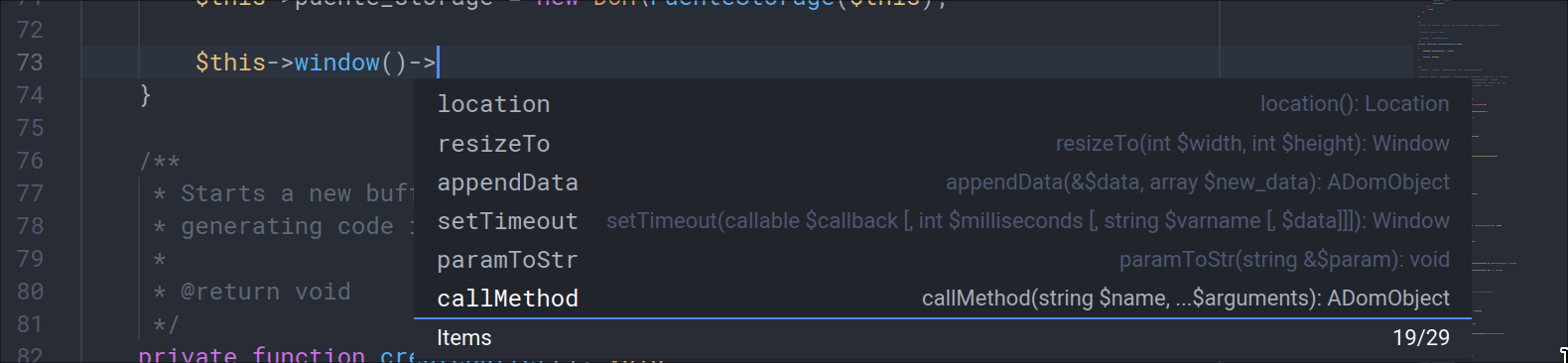The width and height of the screenshot is (1568, 363).
Task: Click the 19/29 counter in the popup footer
Action: click(x=1421, y=338)
